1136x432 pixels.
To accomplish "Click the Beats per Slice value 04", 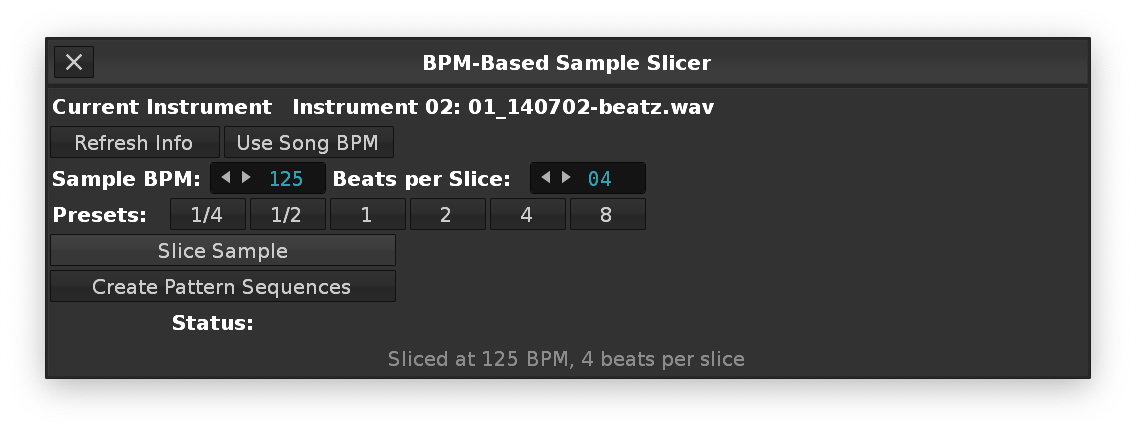I will 600,179.
